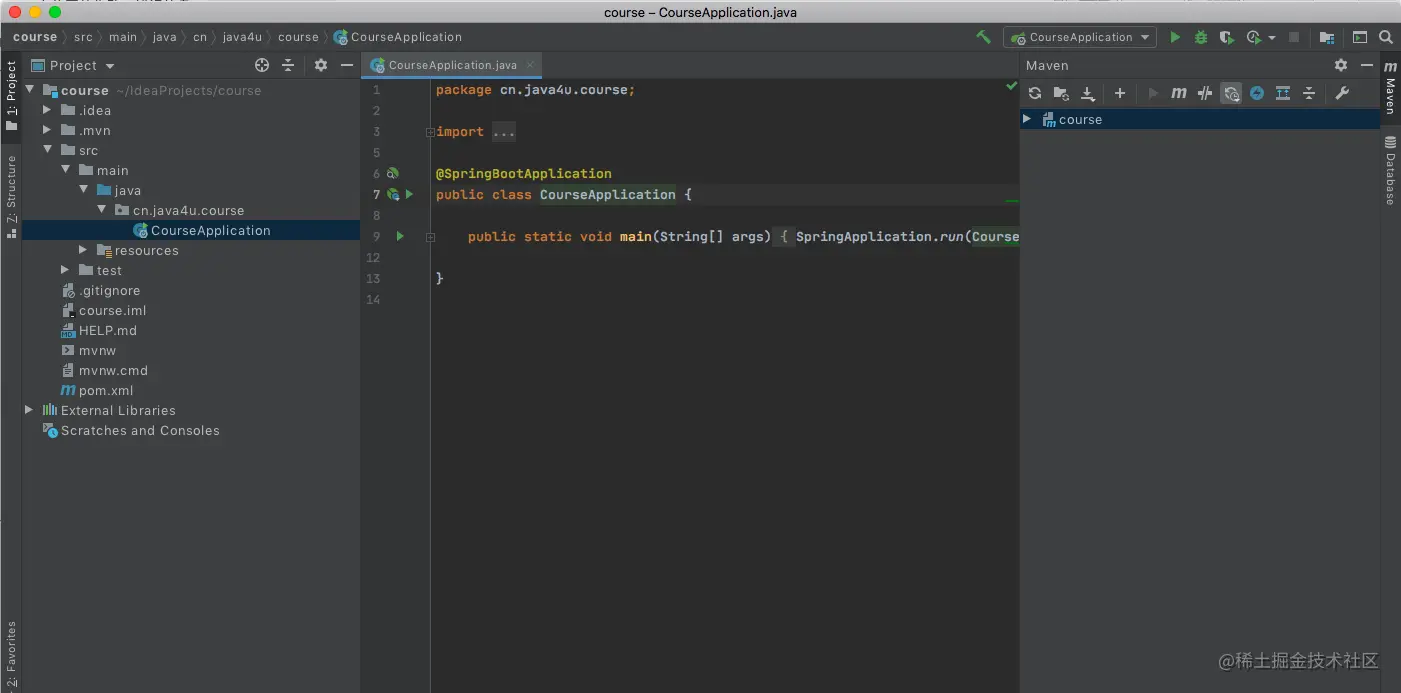The height and width of the screenshot is (693, 1401).
Task: Open the Favorites tool window tab
Action: pyautogui.click(x=11, y=654)
